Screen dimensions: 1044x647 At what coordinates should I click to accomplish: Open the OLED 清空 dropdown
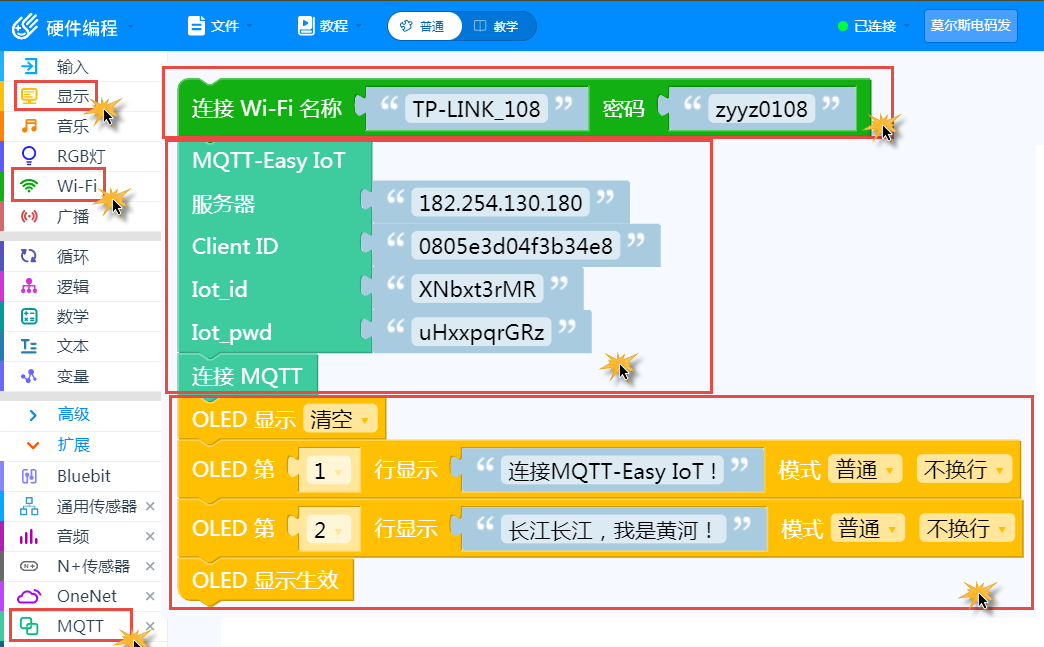point(342,420)
